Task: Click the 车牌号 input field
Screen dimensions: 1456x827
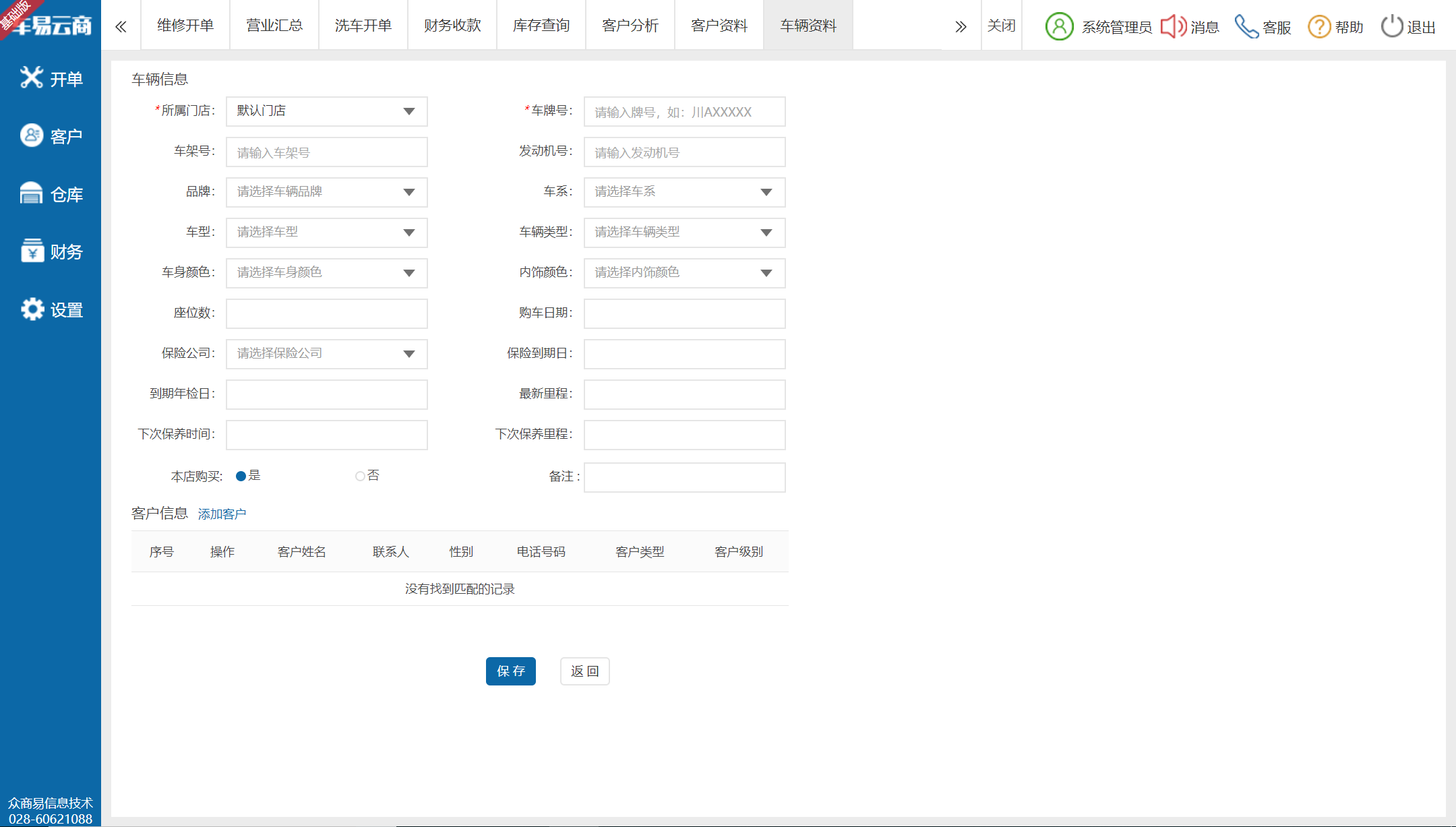Action: [x=684, y=112]
